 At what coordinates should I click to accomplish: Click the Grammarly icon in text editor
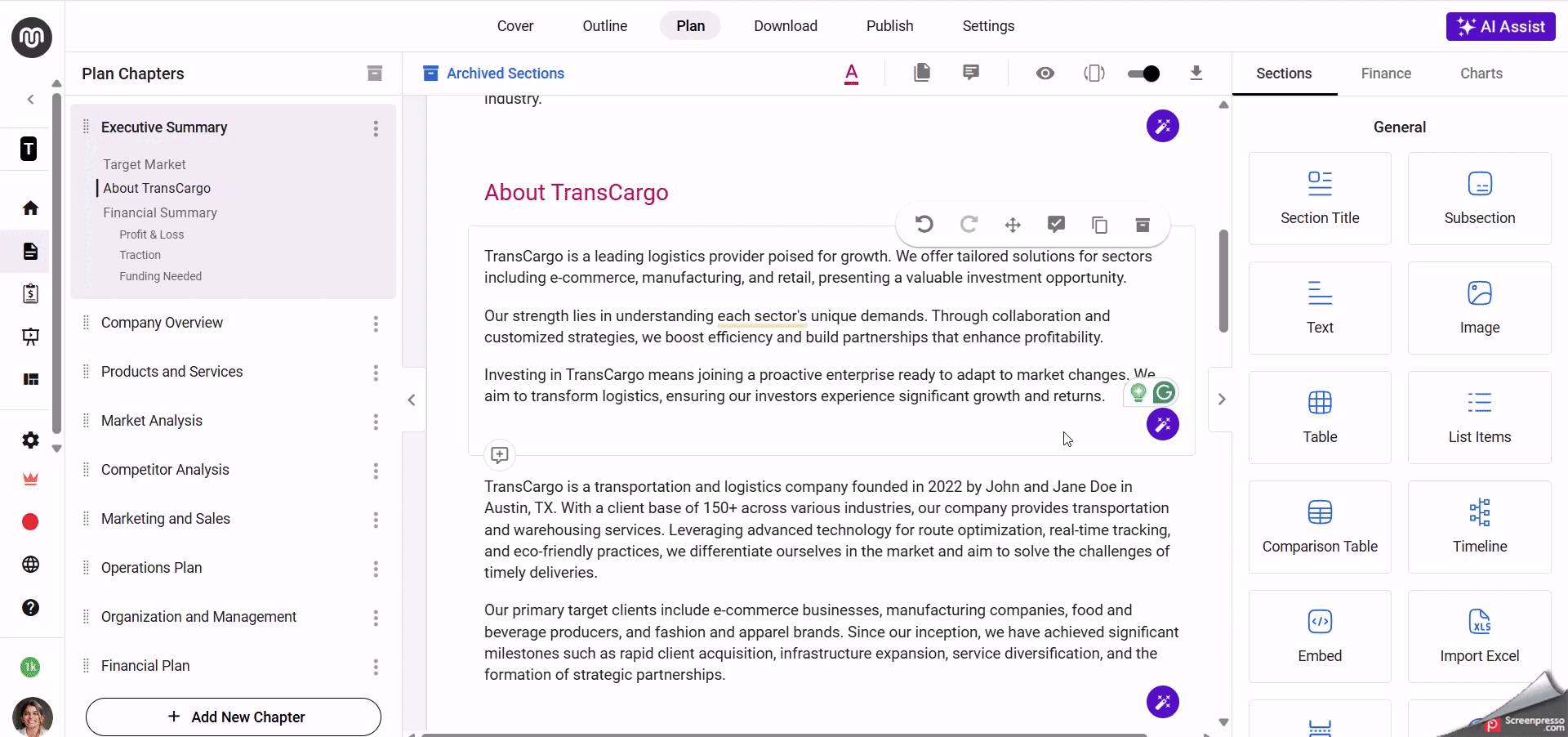[1165, 393]
